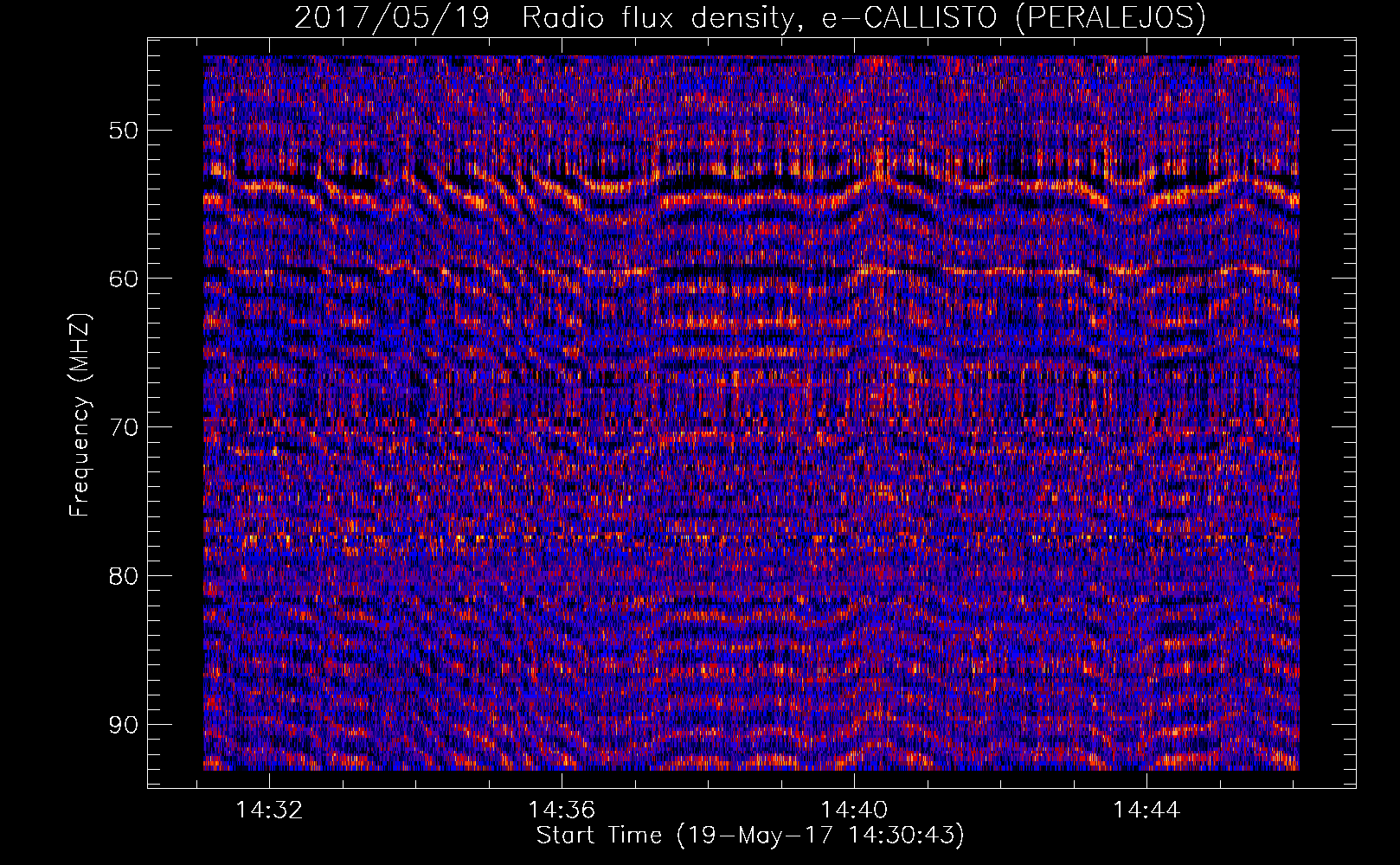Click the 80 MHz frequency tick label
This screenshot has width=1400, height=865.
pos(123,576)
